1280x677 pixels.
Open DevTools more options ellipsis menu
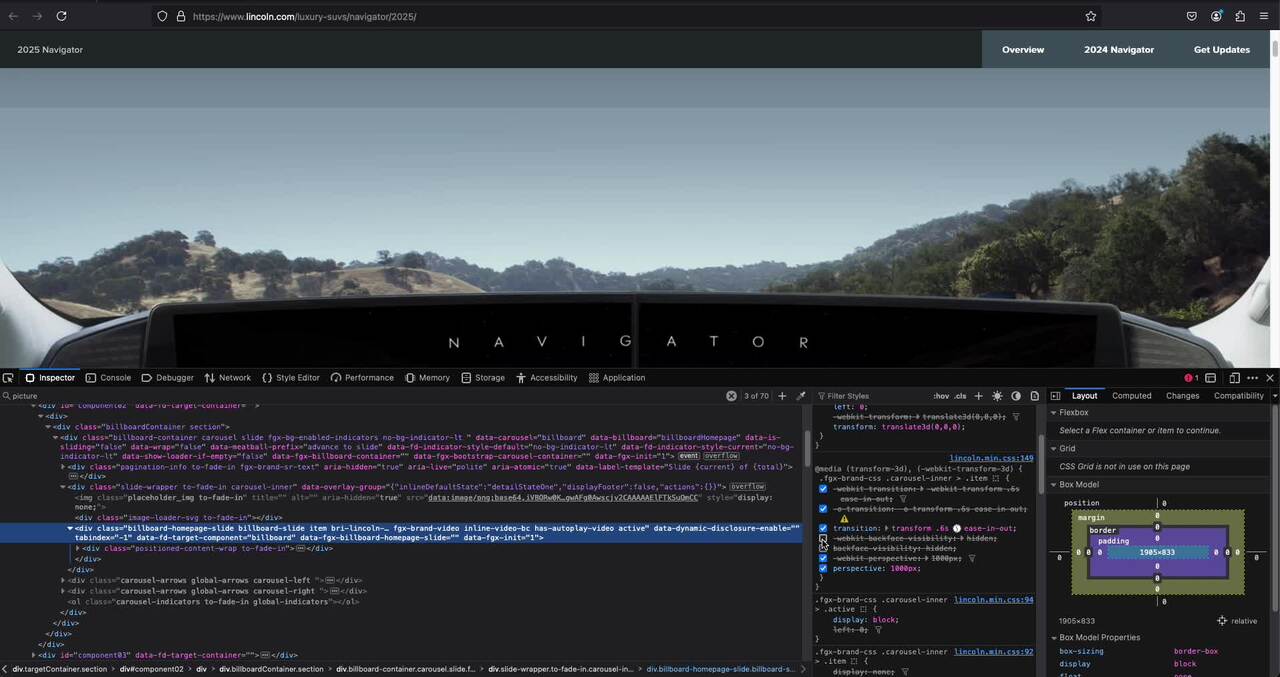coord(1252,378)
